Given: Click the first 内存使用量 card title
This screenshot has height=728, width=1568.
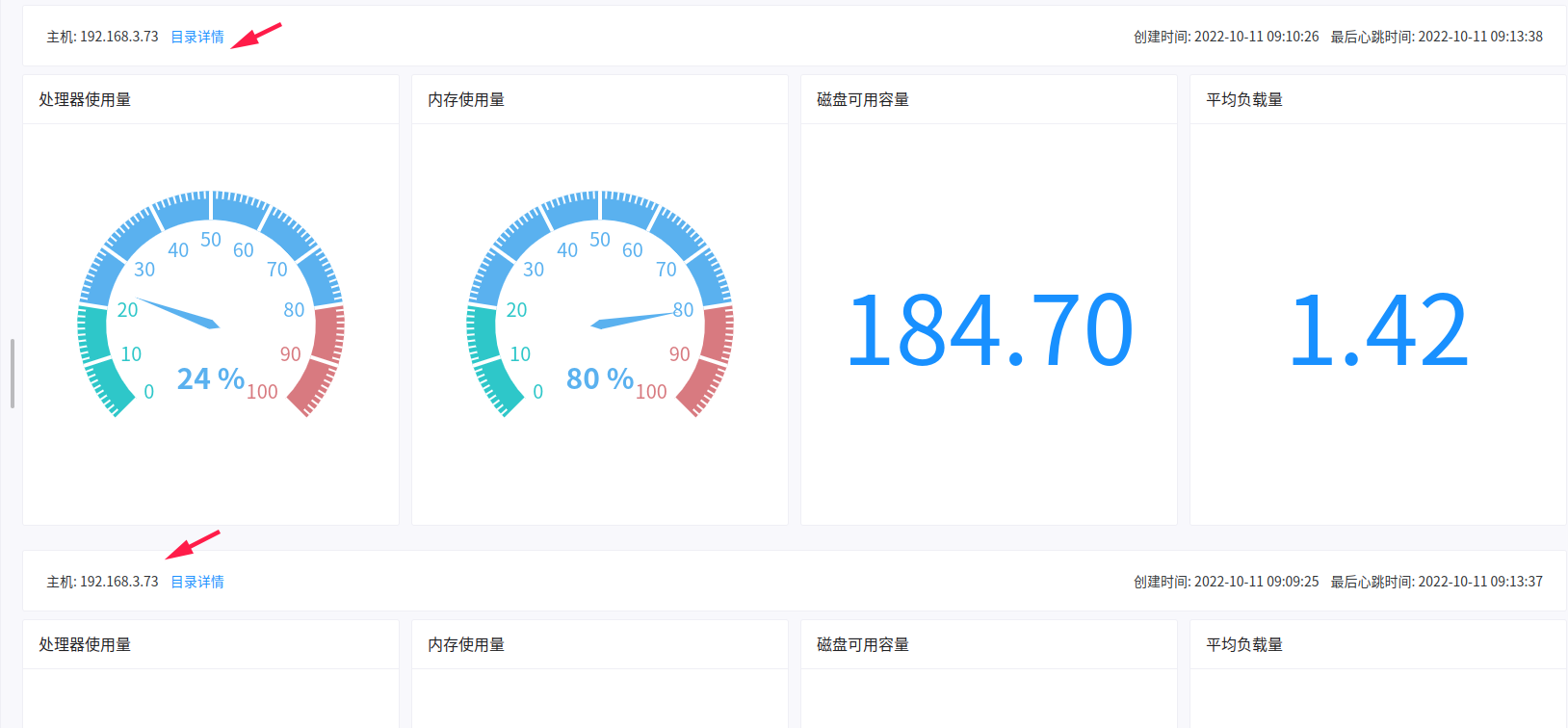Looking at the screenshot, I should pyautogui.click(x=466, y=100).
